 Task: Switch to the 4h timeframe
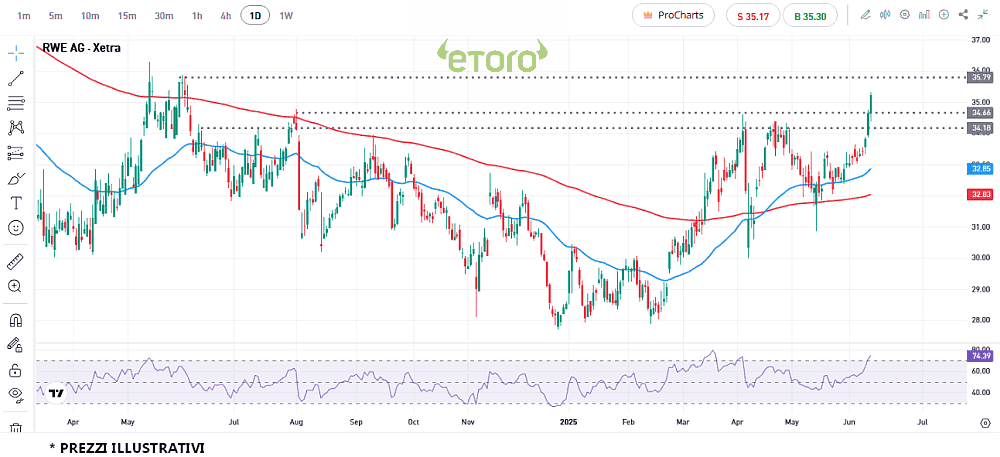pos(225,16)
